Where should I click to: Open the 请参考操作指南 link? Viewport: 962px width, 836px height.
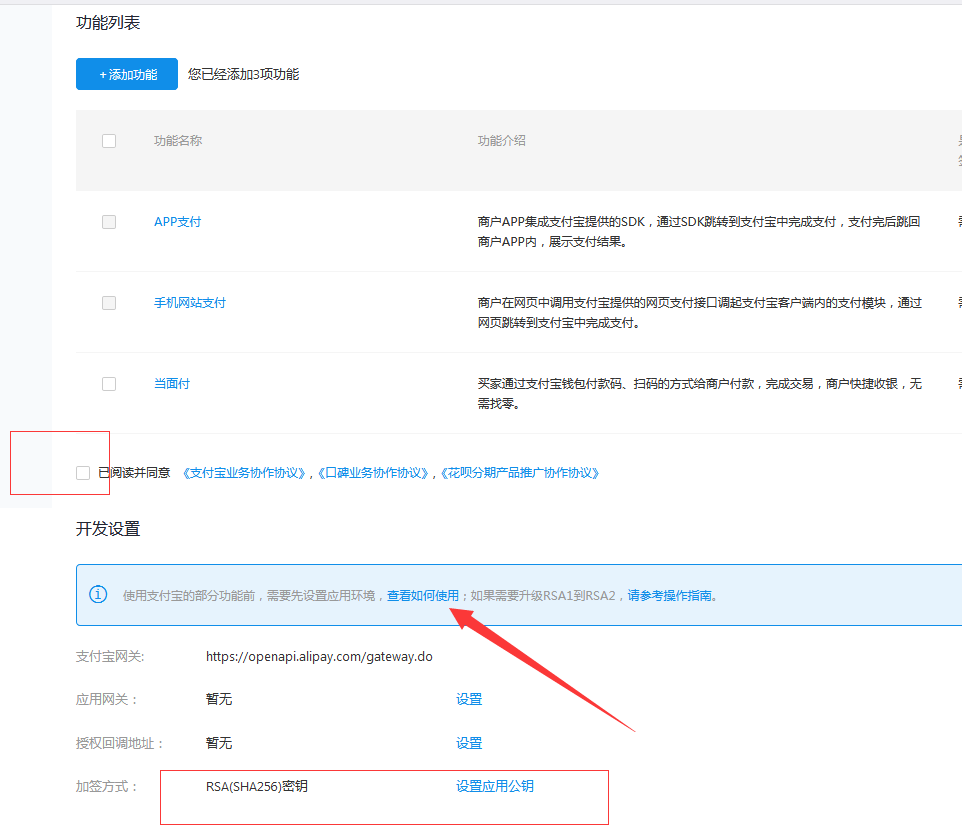point(670,595)
